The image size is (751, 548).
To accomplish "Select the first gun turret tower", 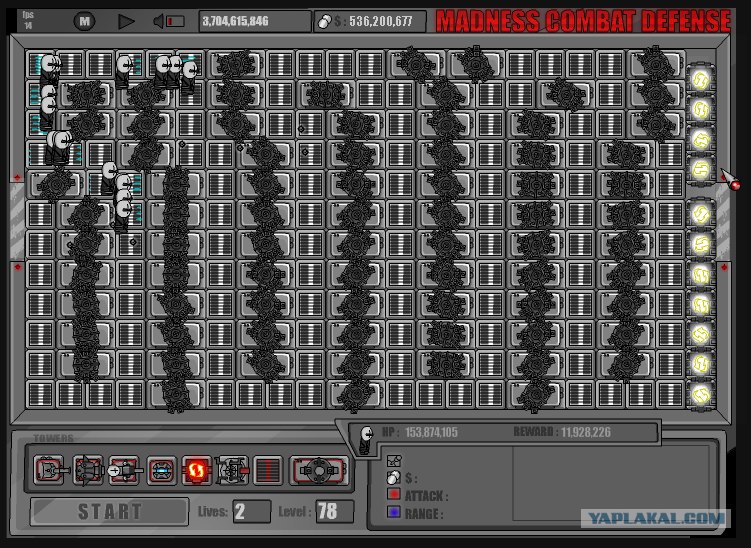I will [49, 470].
